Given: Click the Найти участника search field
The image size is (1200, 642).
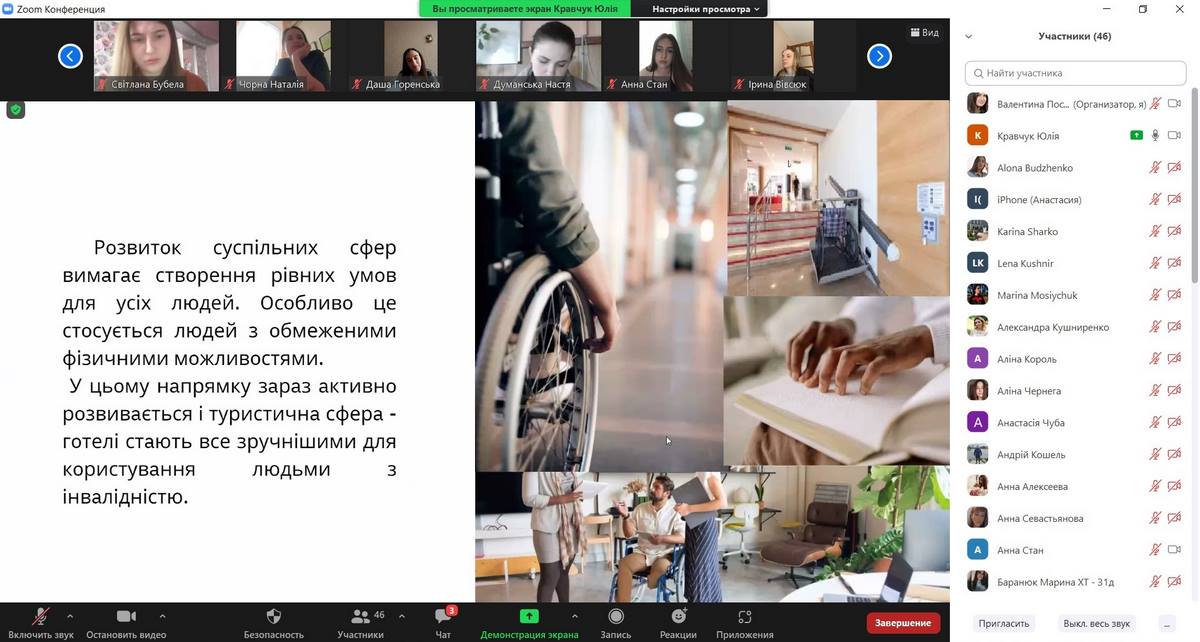Looking at the screenshot, I should tap(1075, 73).
